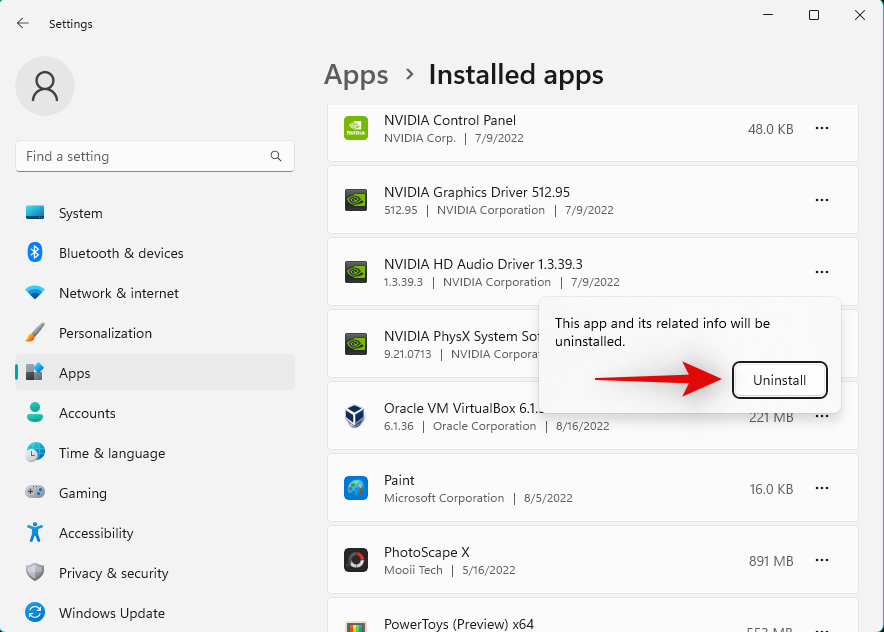Click the Accessibility figure icon

point(35,533)
